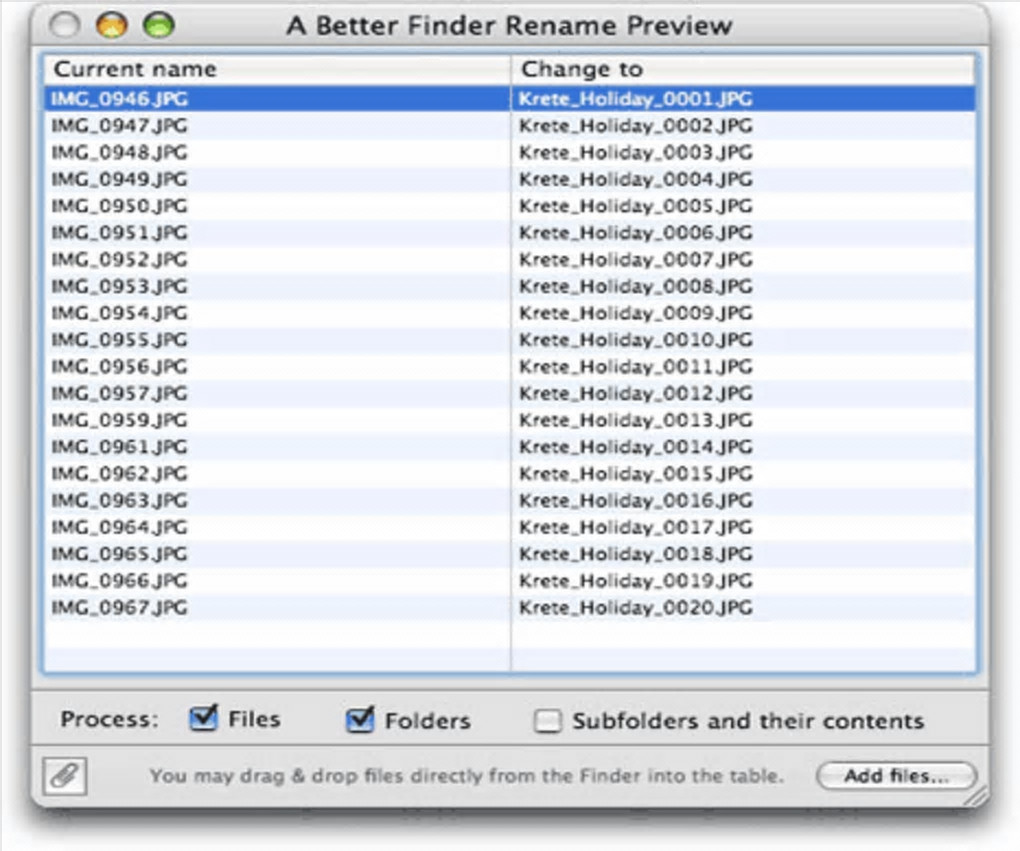Toggle the Files checkbox

(x=203, y=719)
